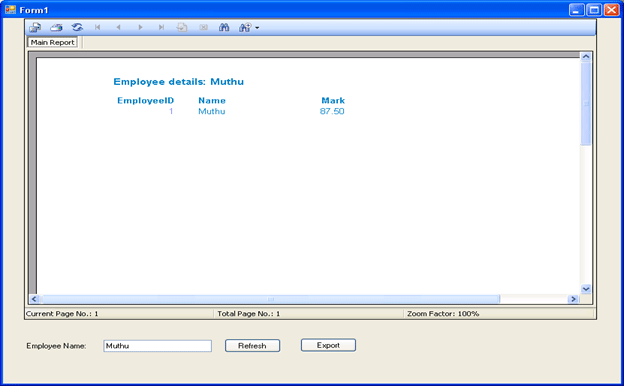Click the 'Employee Name:' label

tap(56, 346)
